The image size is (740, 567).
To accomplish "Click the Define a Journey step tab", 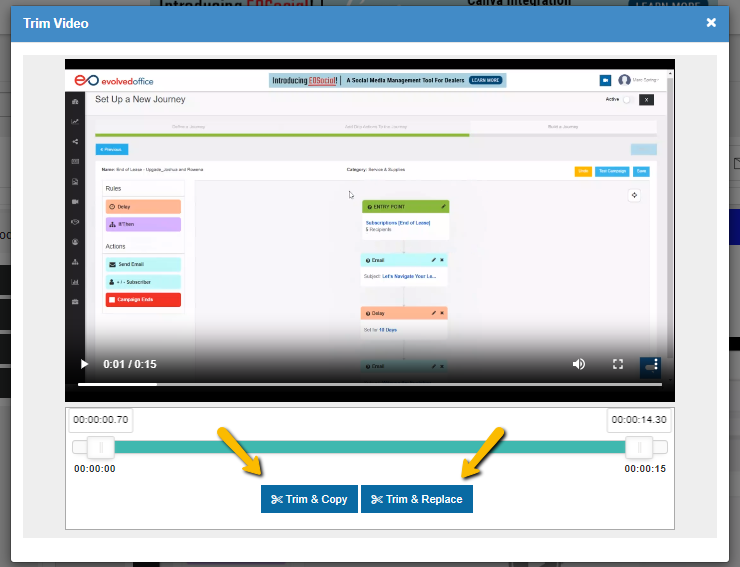I will coord(188,127).
